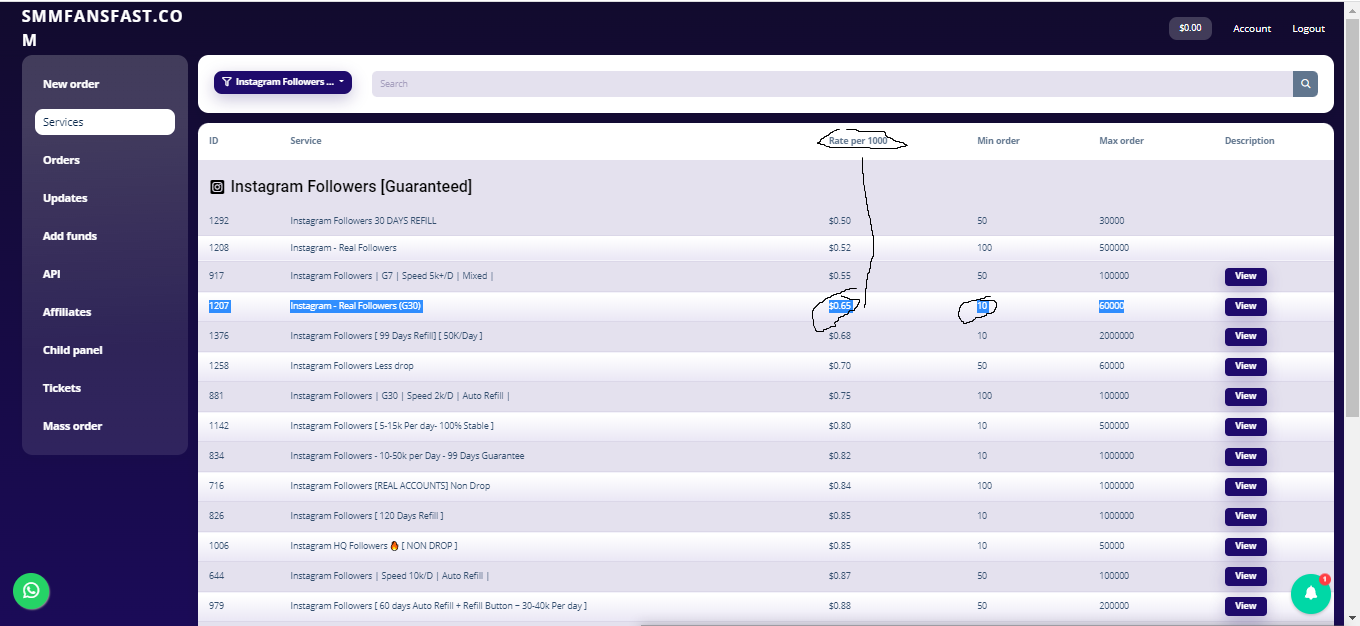Open Instagram Followers category filter dropdown
Viewport: 1360px width, 626px height.
click(x=283, y=82)
